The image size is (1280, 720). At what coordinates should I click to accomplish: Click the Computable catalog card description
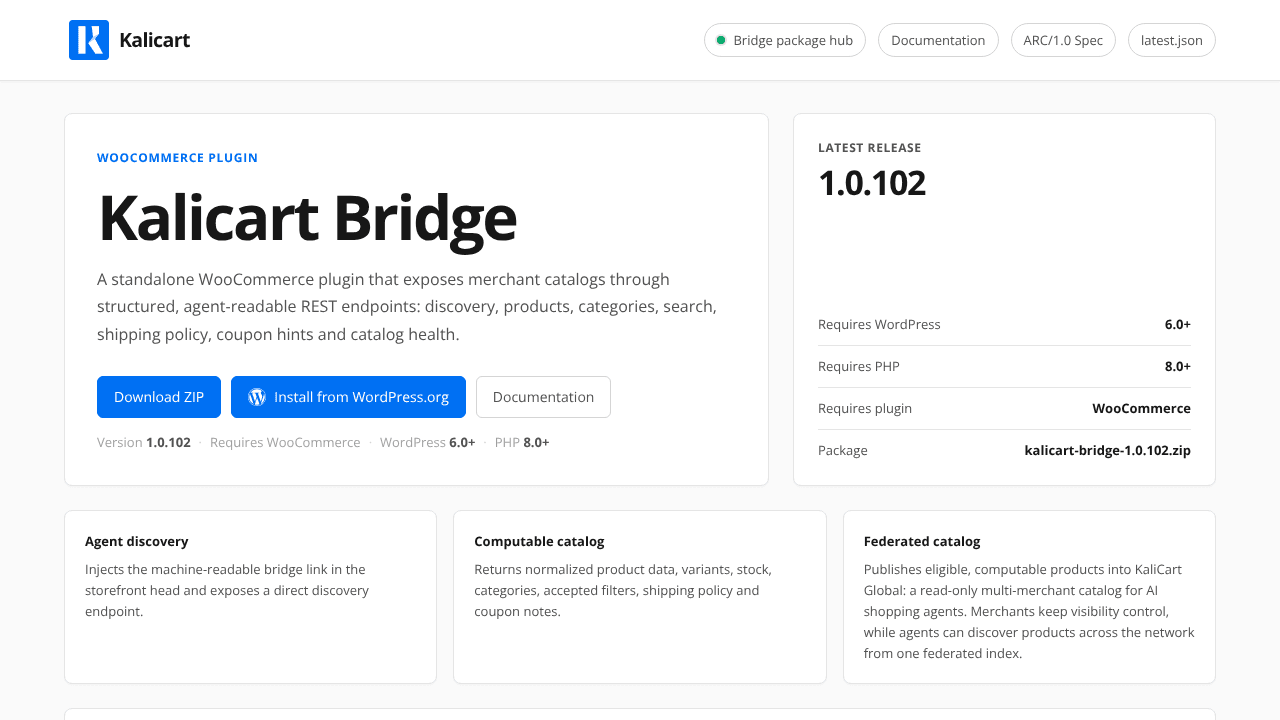[623, 590]
